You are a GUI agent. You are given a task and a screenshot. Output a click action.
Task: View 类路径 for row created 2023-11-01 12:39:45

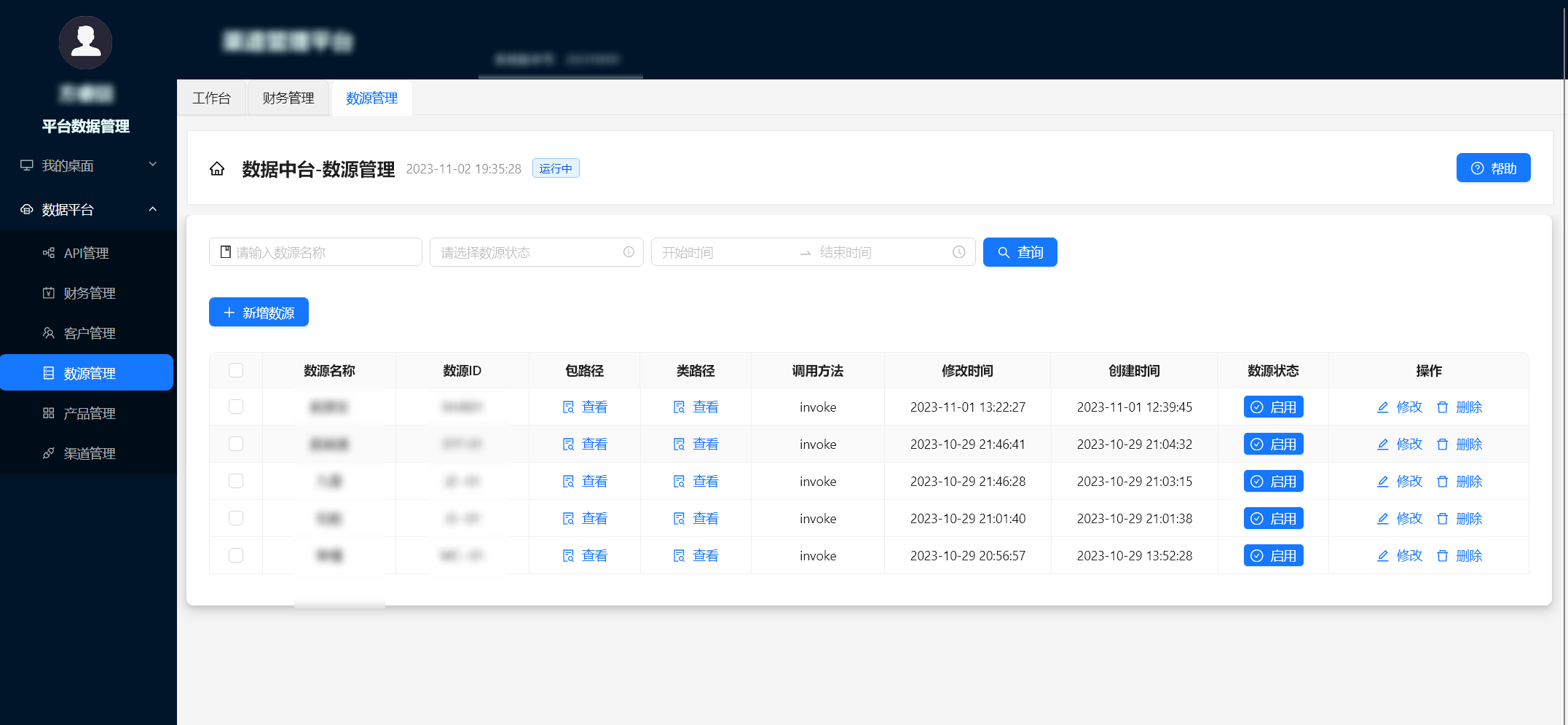(696, 407)
